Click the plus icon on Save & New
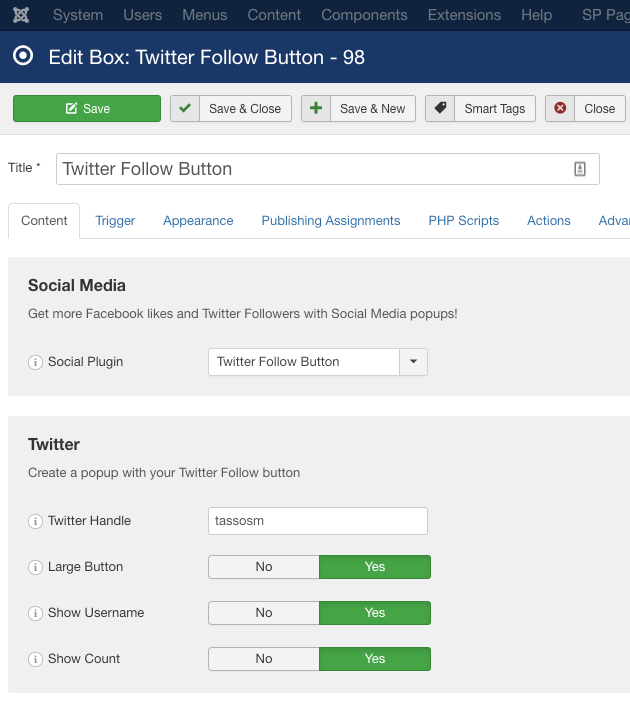This screenshot has height=701, width=630. click(x=316, y=108)
